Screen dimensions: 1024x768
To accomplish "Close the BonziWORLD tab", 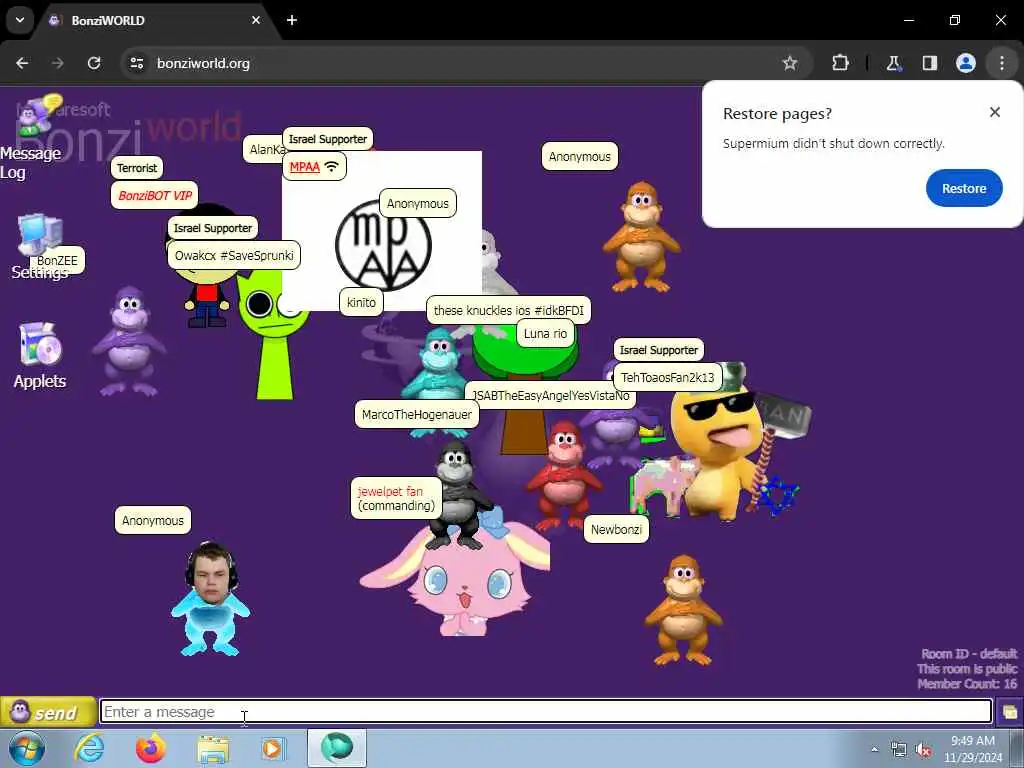I will click(x=256, y=20).
